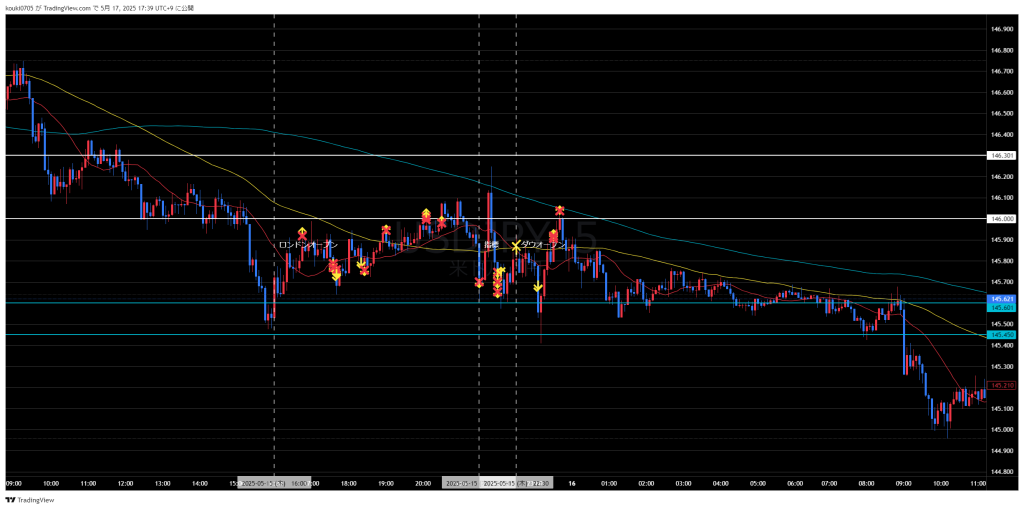Click the ダウオープン text label
1024x509 pixels.
(544, 245)
